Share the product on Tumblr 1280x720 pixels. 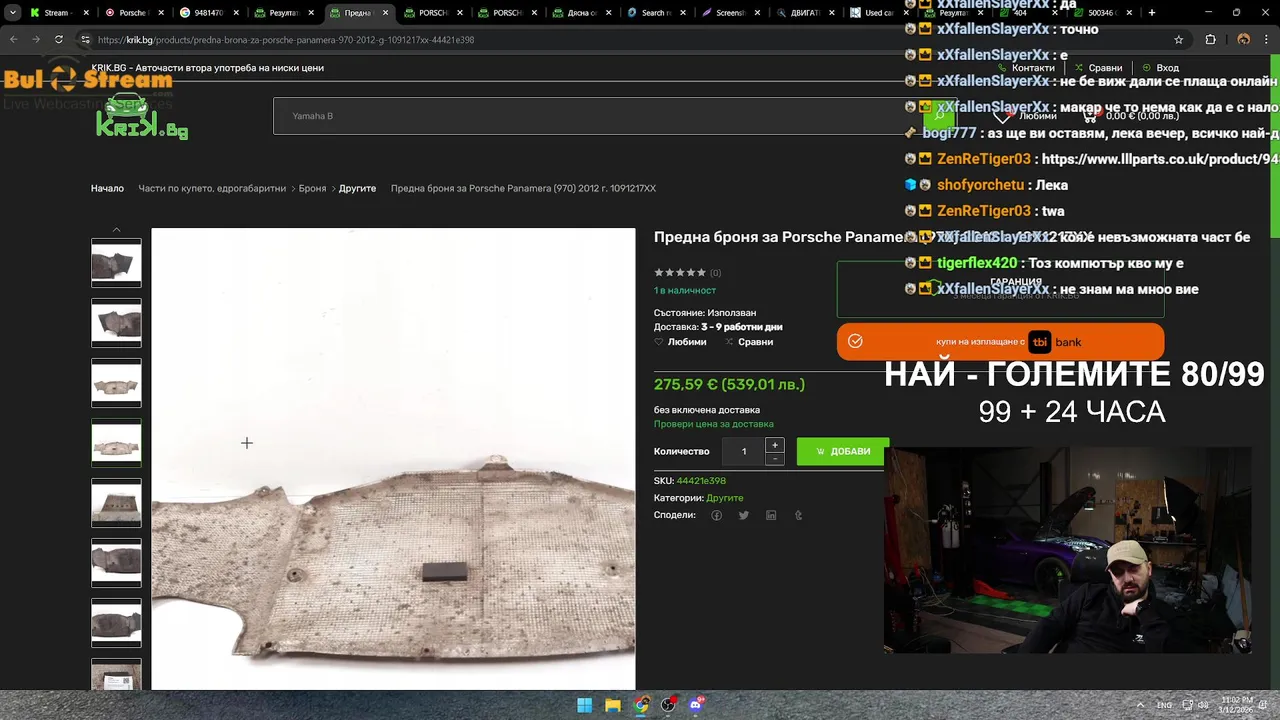[798, 515]
